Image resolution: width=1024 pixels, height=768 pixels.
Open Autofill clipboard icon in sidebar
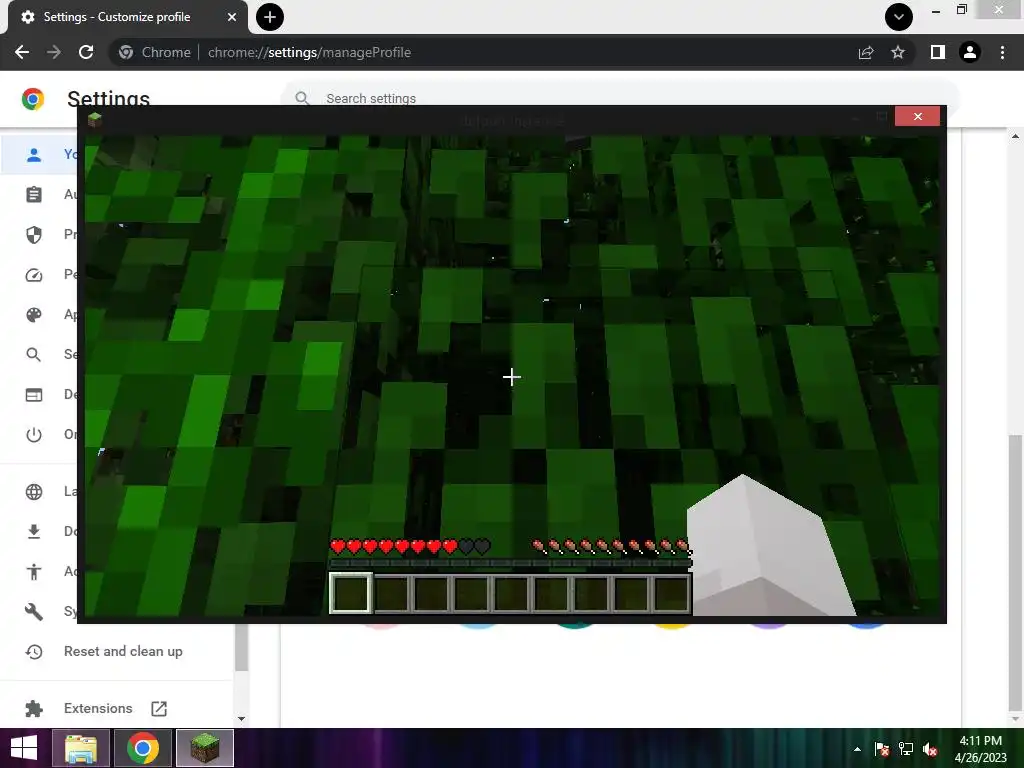coord(34,195)
